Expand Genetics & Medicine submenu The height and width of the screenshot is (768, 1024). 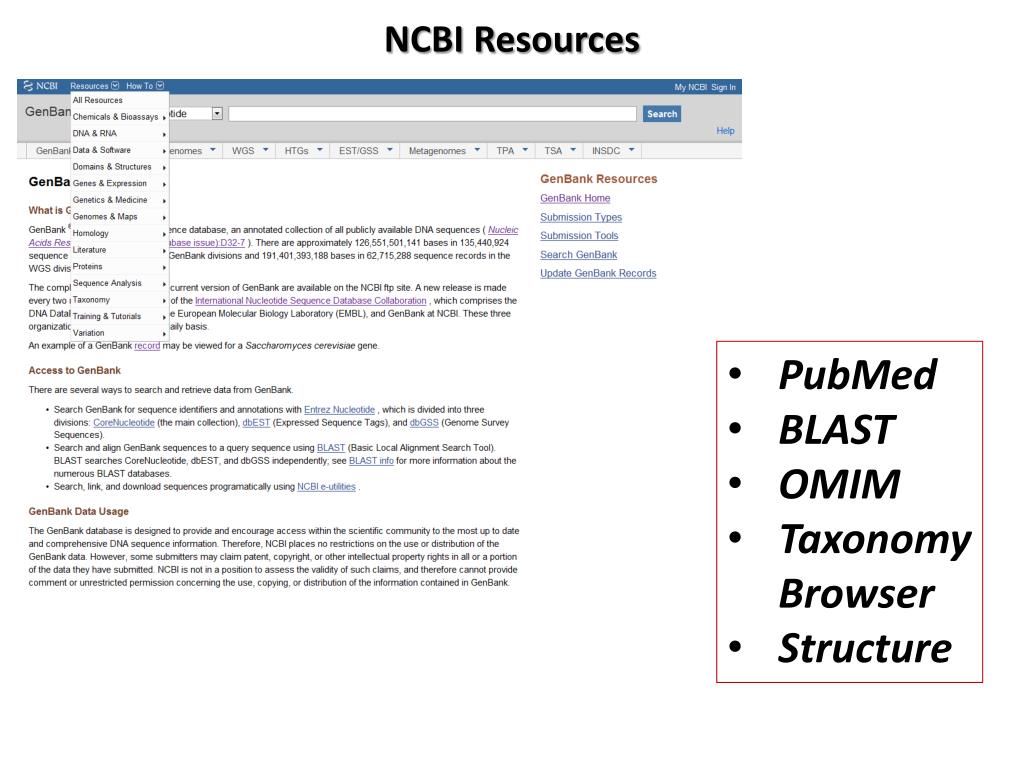pyautogui.click(x=120, y=200)
